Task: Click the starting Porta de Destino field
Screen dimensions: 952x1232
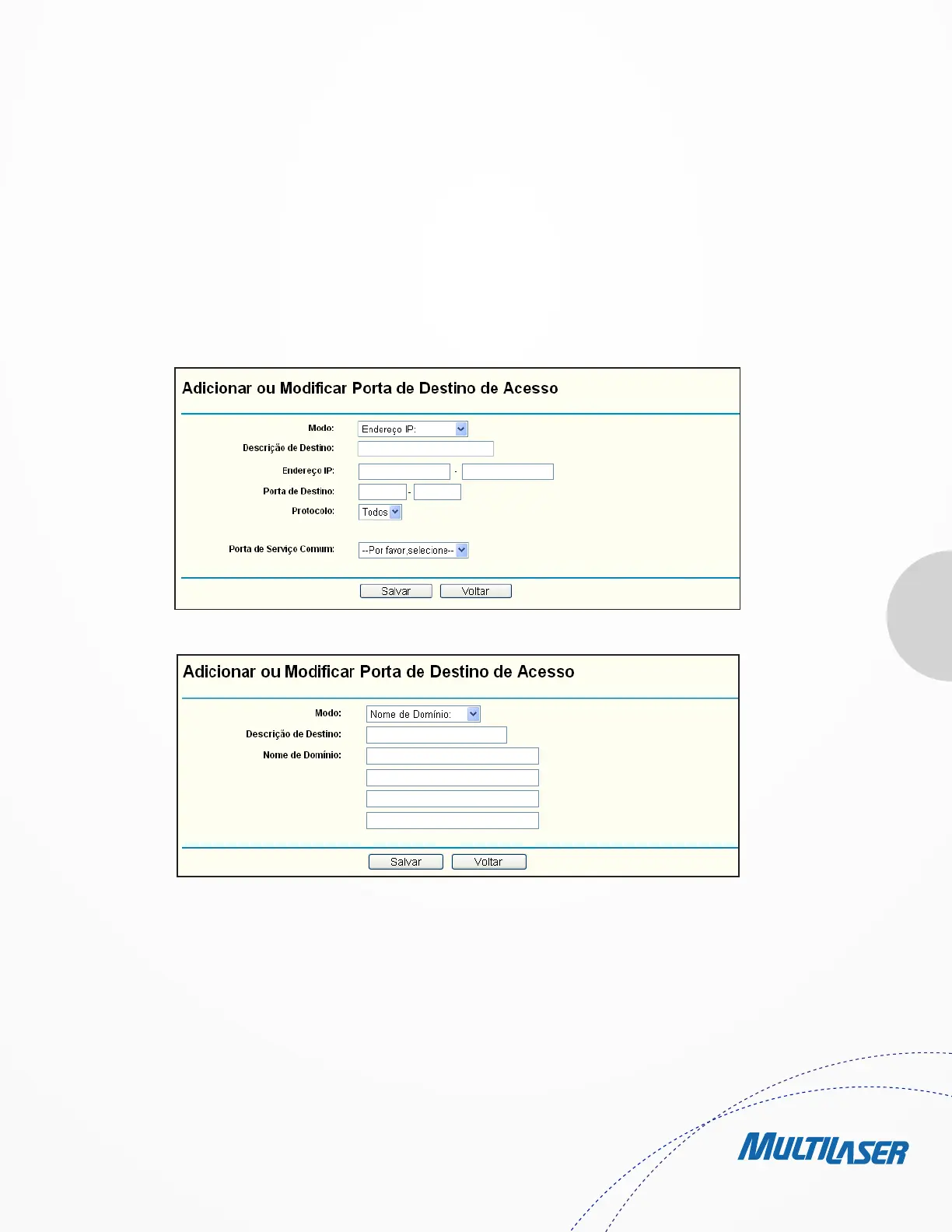Action: point(383,492)
